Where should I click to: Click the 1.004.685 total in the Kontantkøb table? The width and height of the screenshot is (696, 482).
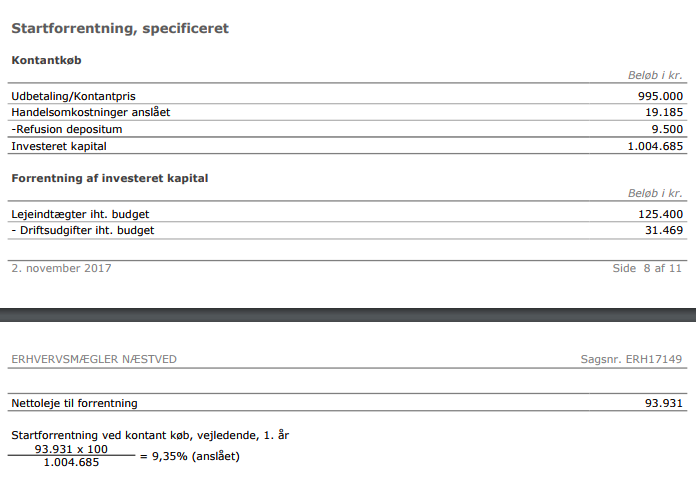653,146
